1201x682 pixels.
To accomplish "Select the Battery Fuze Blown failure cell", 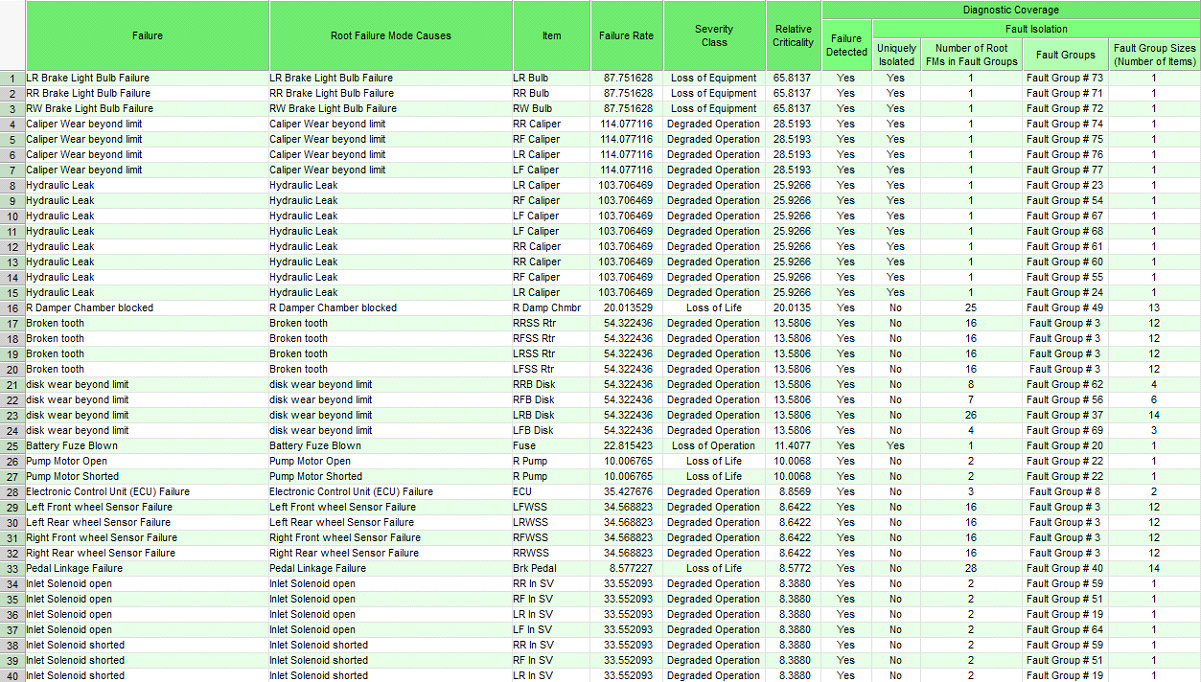I will click(72, 446).
